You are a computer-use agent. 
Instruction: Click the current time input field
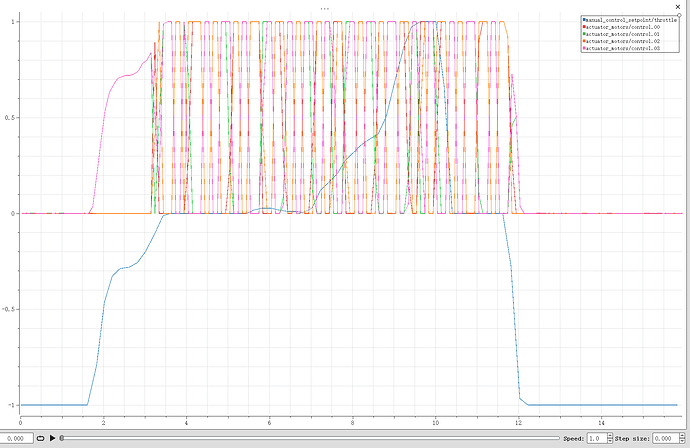(x=17, y=438)
